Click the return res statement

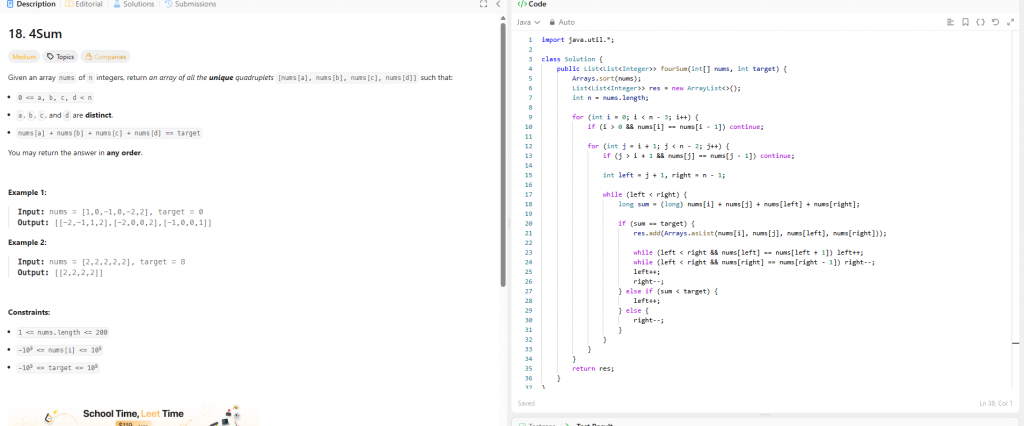[593, 369]
